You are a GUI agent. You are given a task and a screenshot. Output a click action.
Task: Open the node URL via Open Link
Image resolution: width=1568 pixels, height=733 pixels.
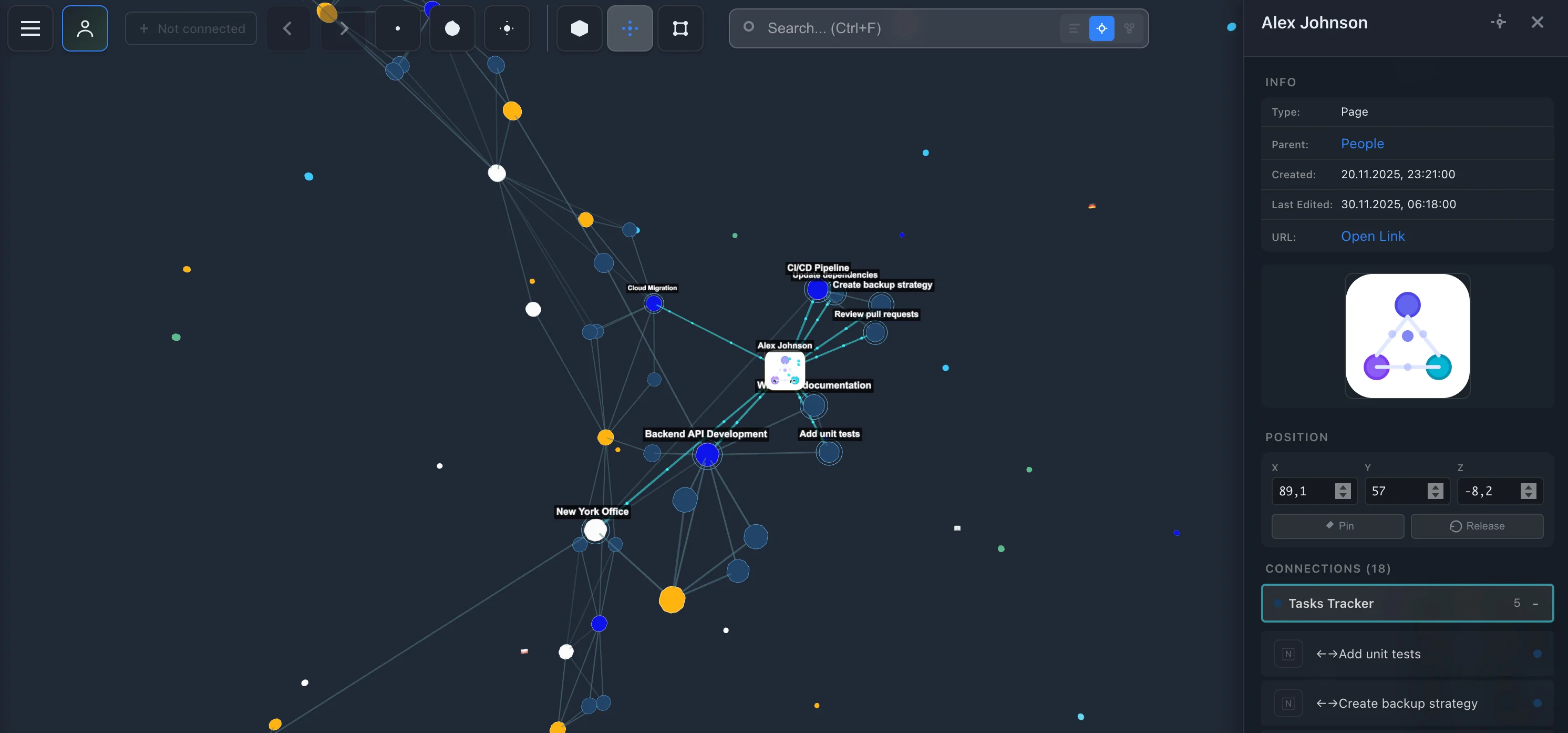pos(1373,236)
